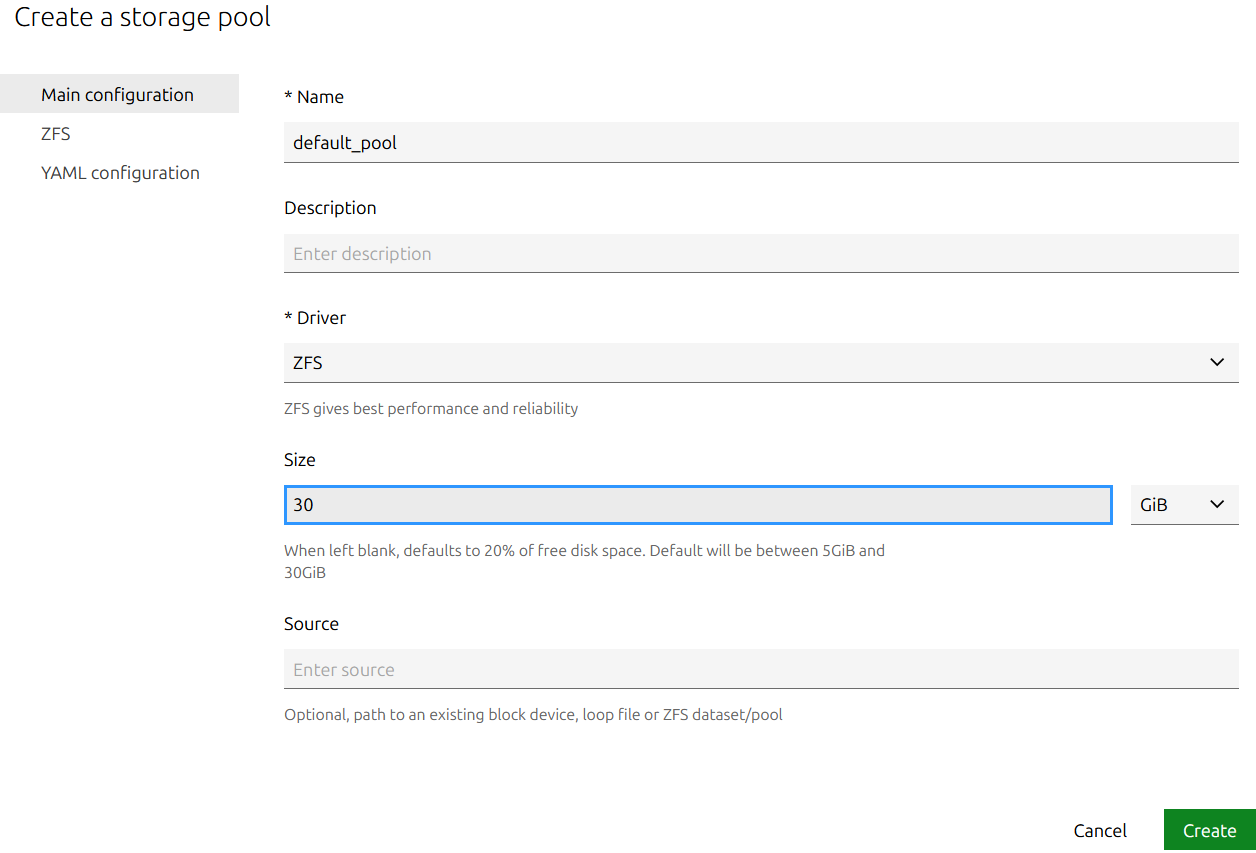Click the Enter source input field

tap(760, 669)
